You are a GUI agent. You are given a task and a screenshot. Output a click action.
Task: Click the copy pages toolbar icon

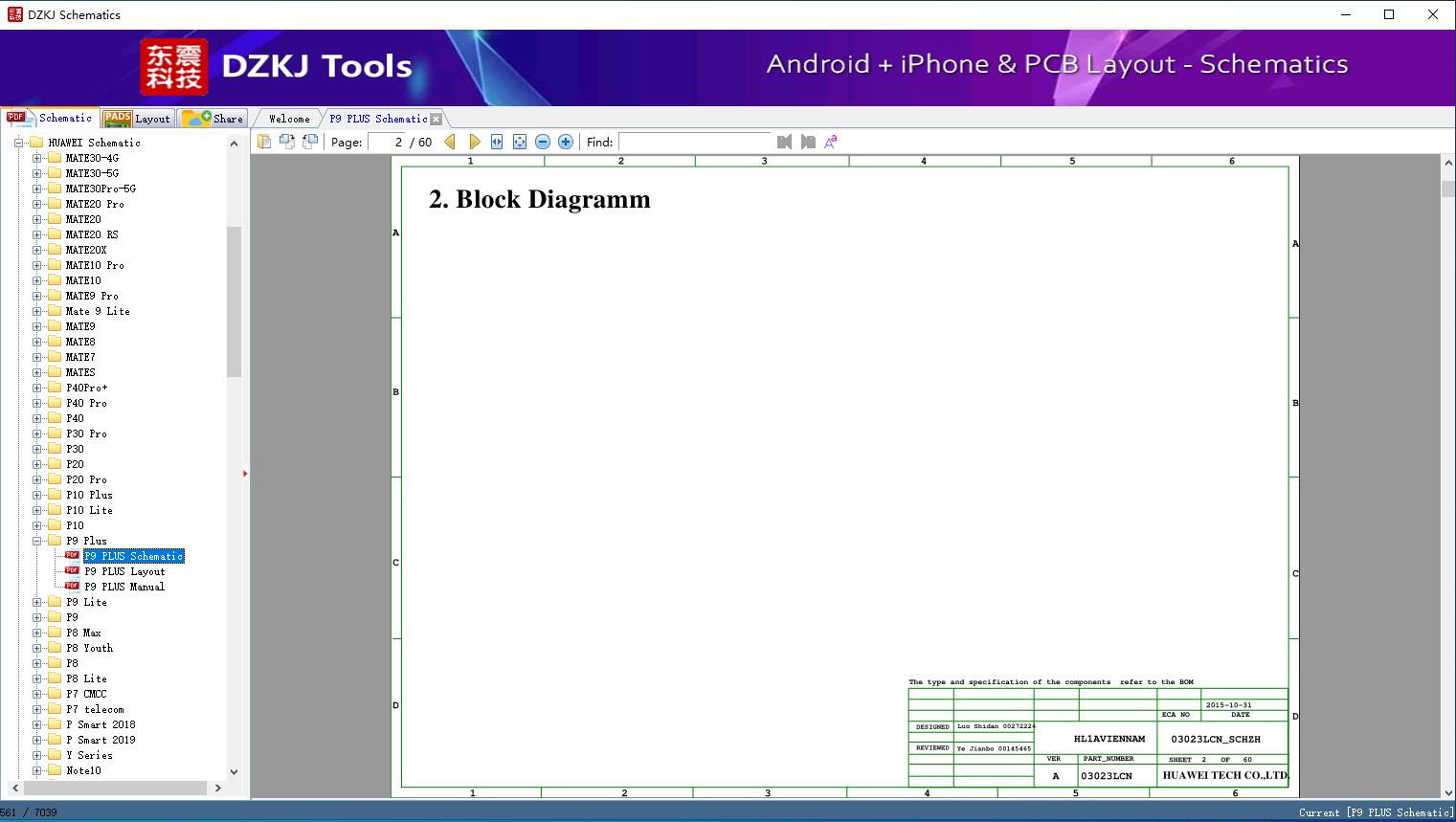pyautogui.click(x=264, y=142)
